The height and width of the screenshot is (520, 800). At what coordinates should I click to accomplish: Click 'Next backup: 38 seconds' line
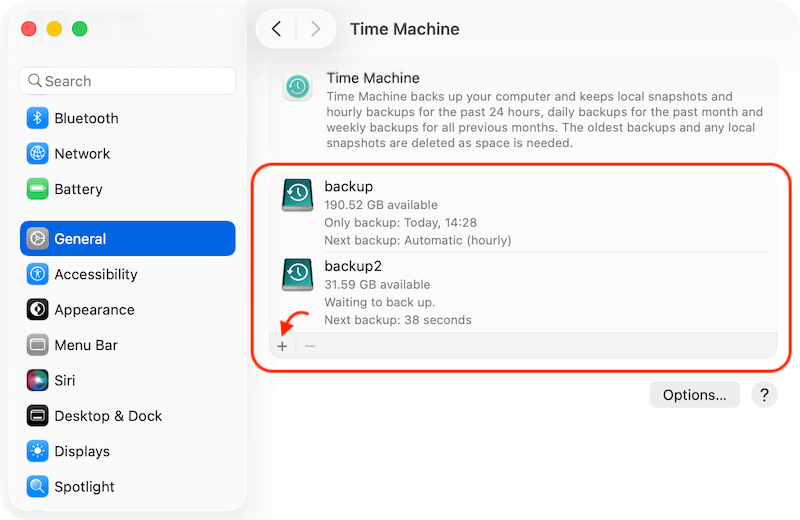pyautogui.click(x=398, y=320)
